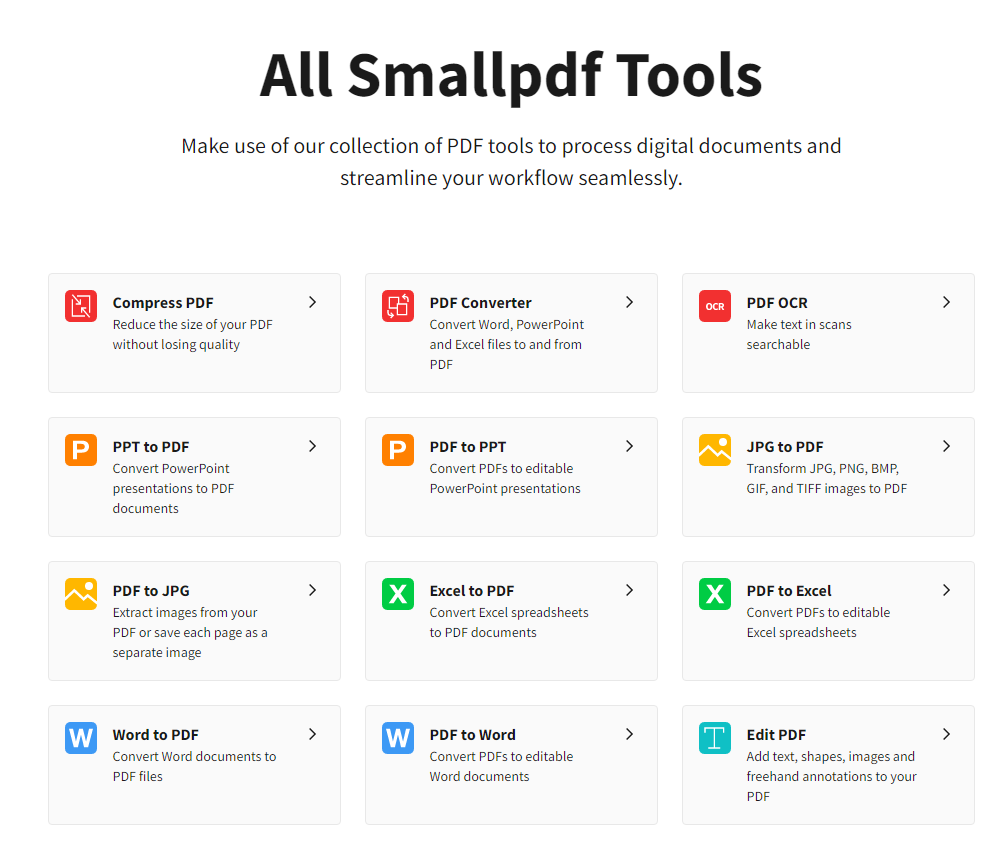The height and width of the screenshot is (844, 1006).
Task: Open the Word to PDF chevron arrow
Action: (312, 734)
